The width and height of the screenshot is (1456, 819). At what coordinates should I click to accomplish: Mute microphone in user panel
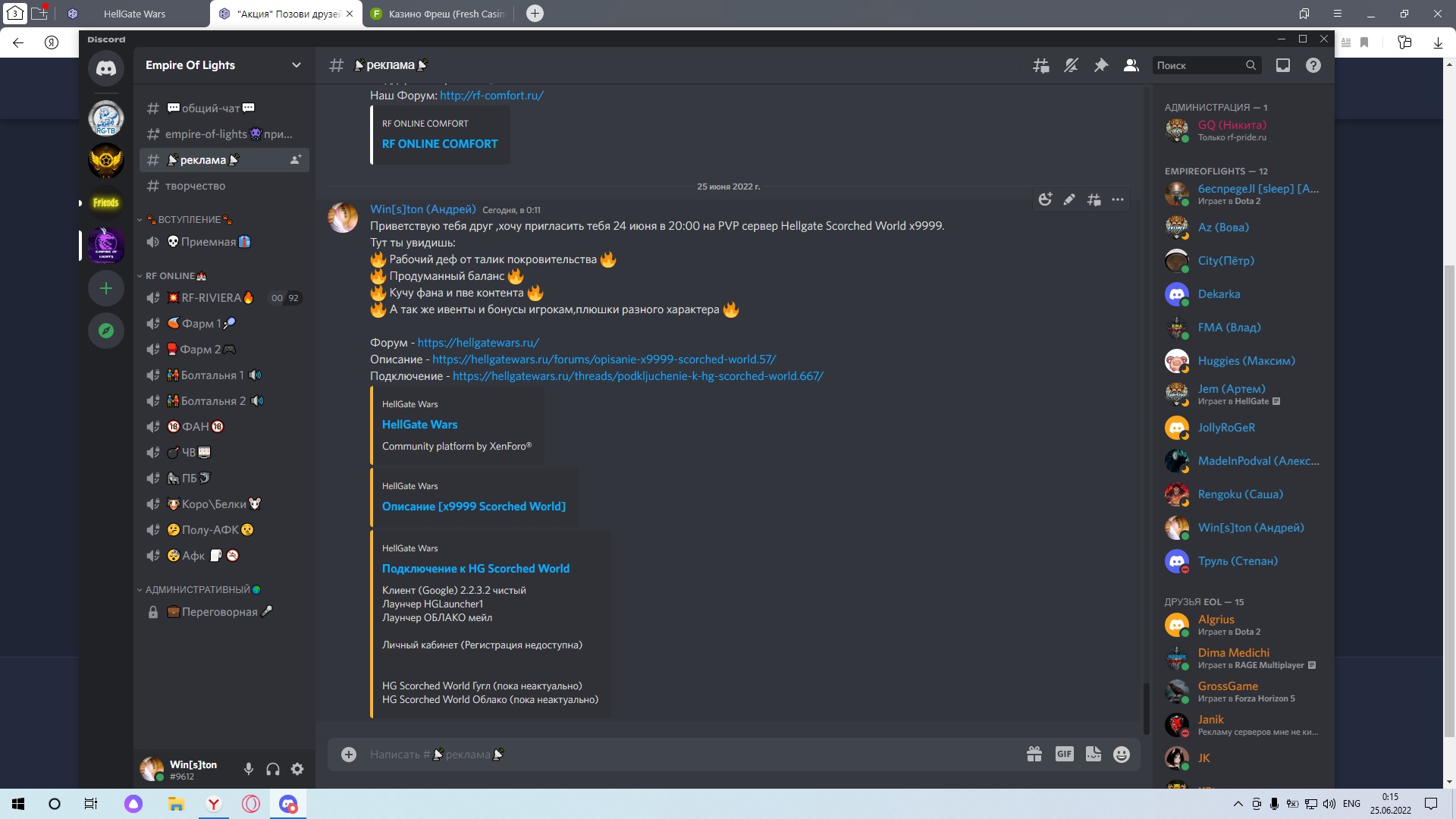coord(249,769)
